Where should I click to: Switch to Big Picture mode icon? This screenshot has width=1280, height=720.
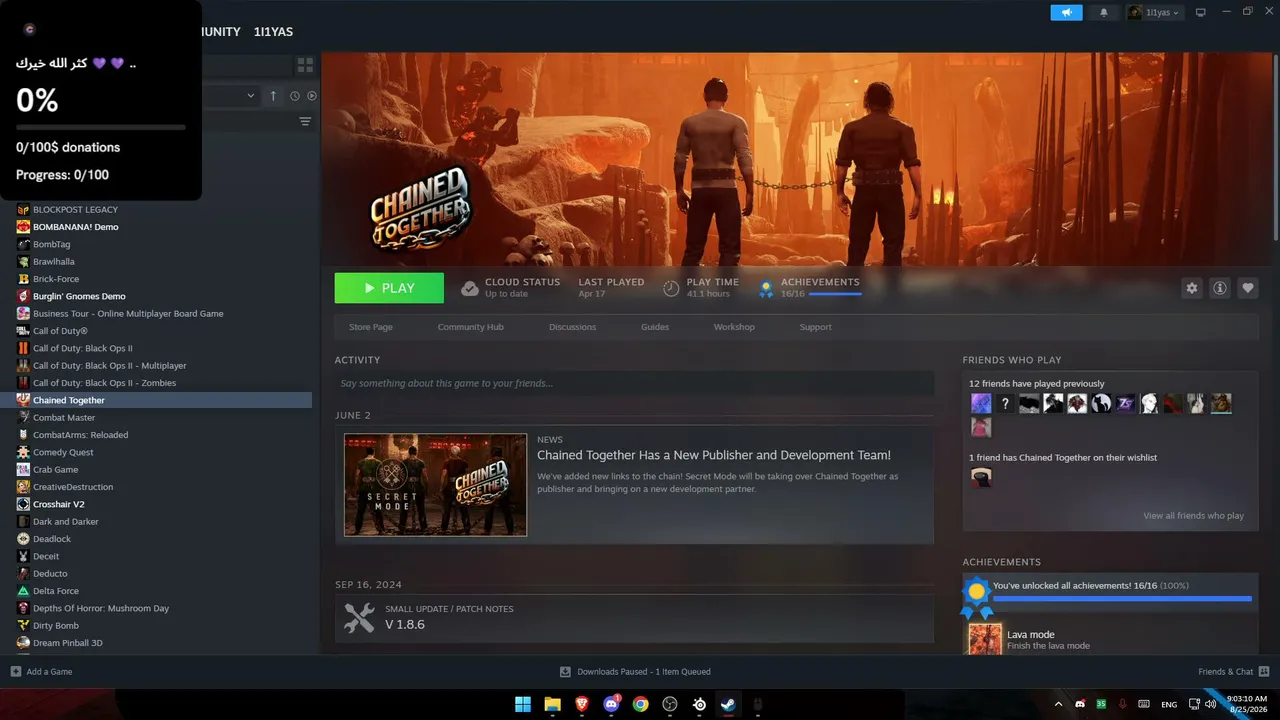(x=1201, y=13)
